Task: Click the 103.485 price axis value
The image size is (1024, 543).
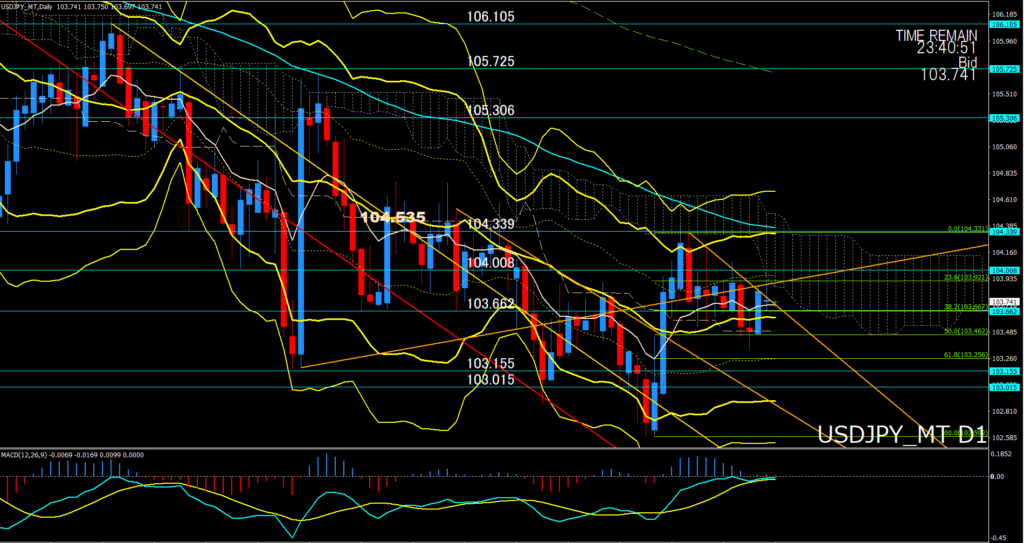Action: click(x=1006, y=332)
